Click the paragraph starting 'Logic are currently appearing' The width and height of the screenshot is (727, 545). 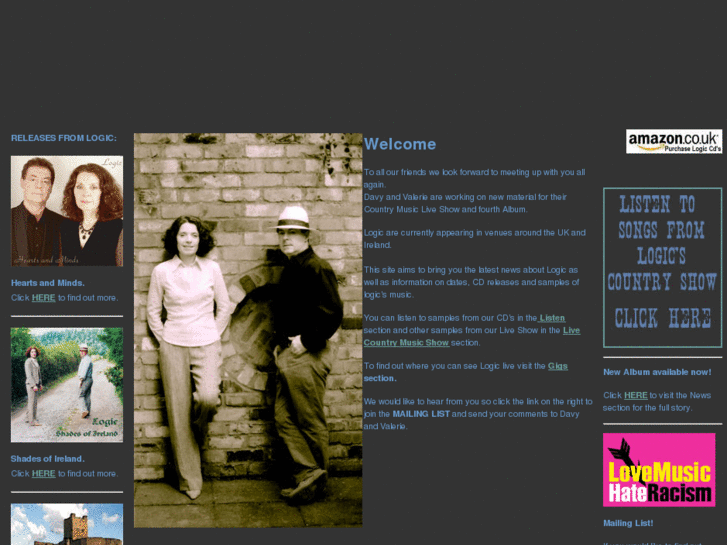(475, 239)
